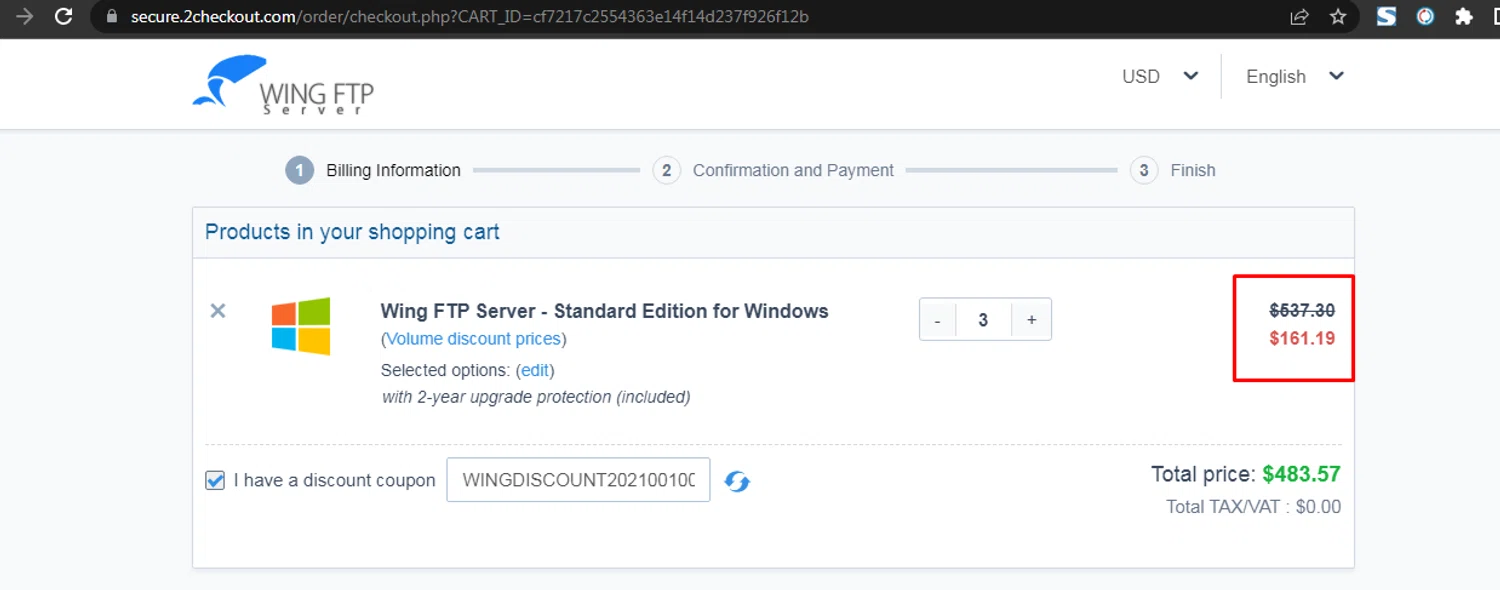Click the Total TAX/VAT $0.00 text
The image size is (1500, 590).
point(1253,507)
